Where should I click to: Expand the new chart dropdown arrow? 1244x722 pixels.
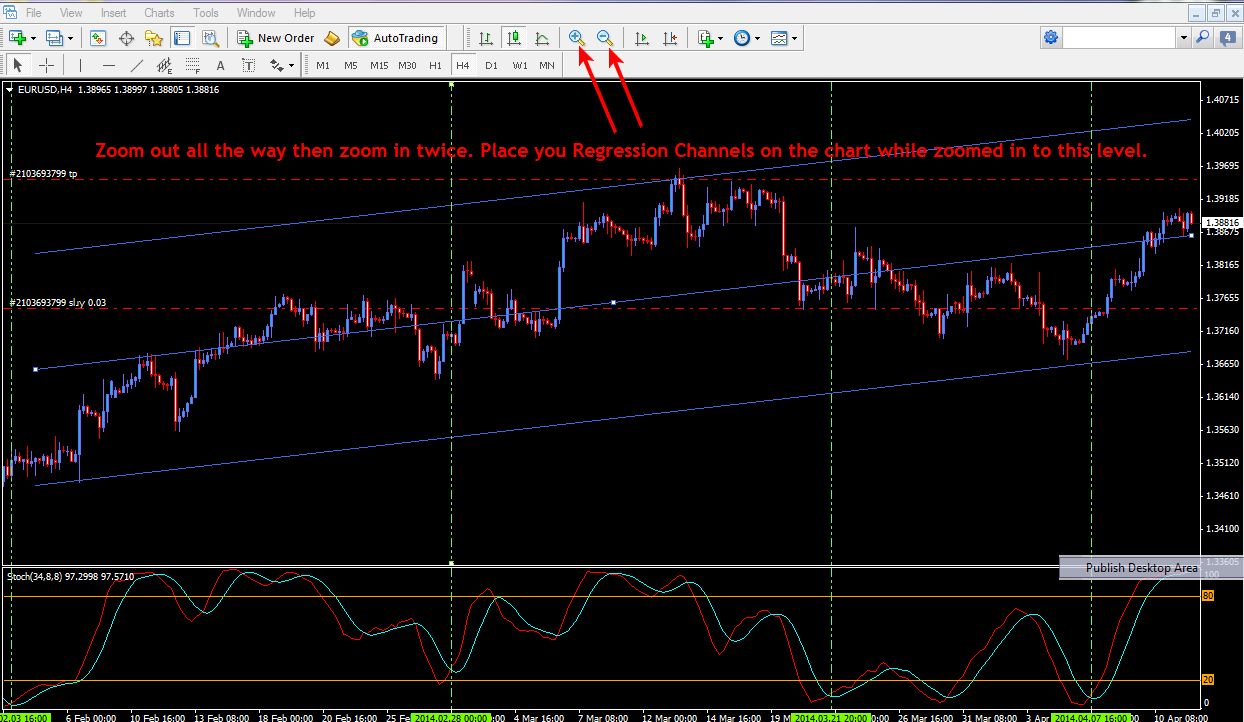[x=33, y=38]
